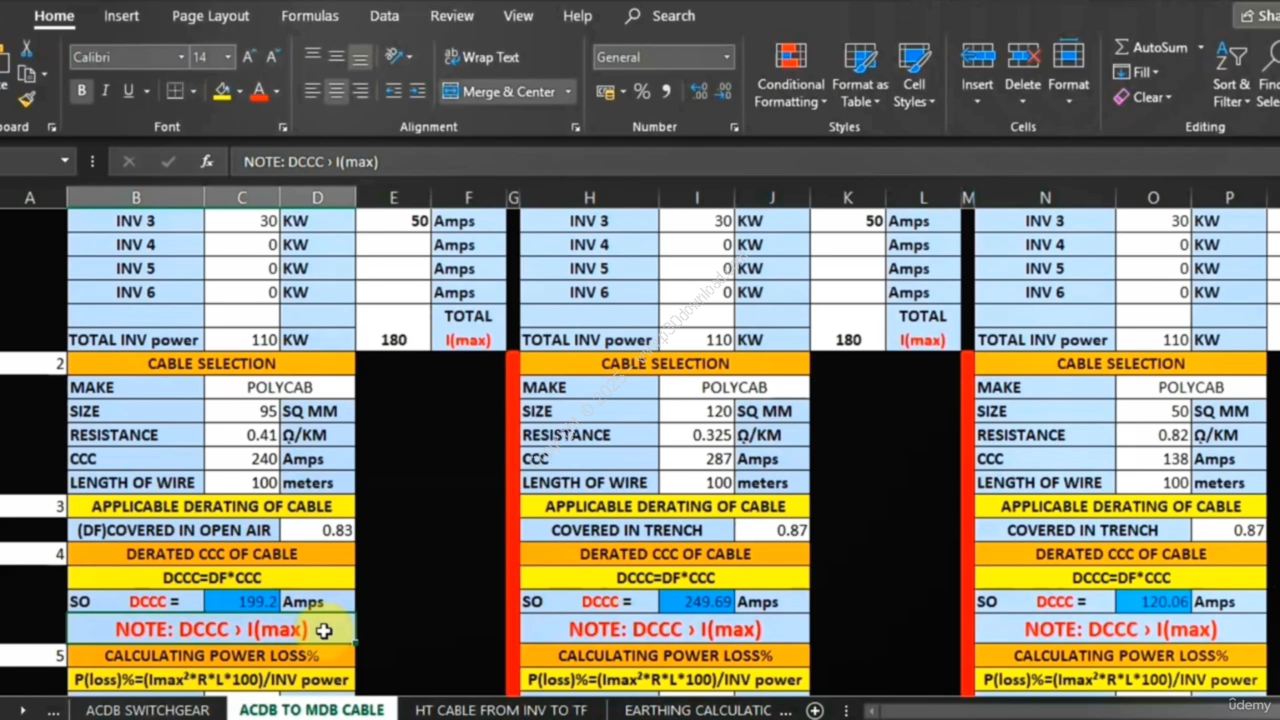This screenshot has height=720, width=1280.
Task: Open the Calibri font name dropdown
Action: [x=181, y=57]
